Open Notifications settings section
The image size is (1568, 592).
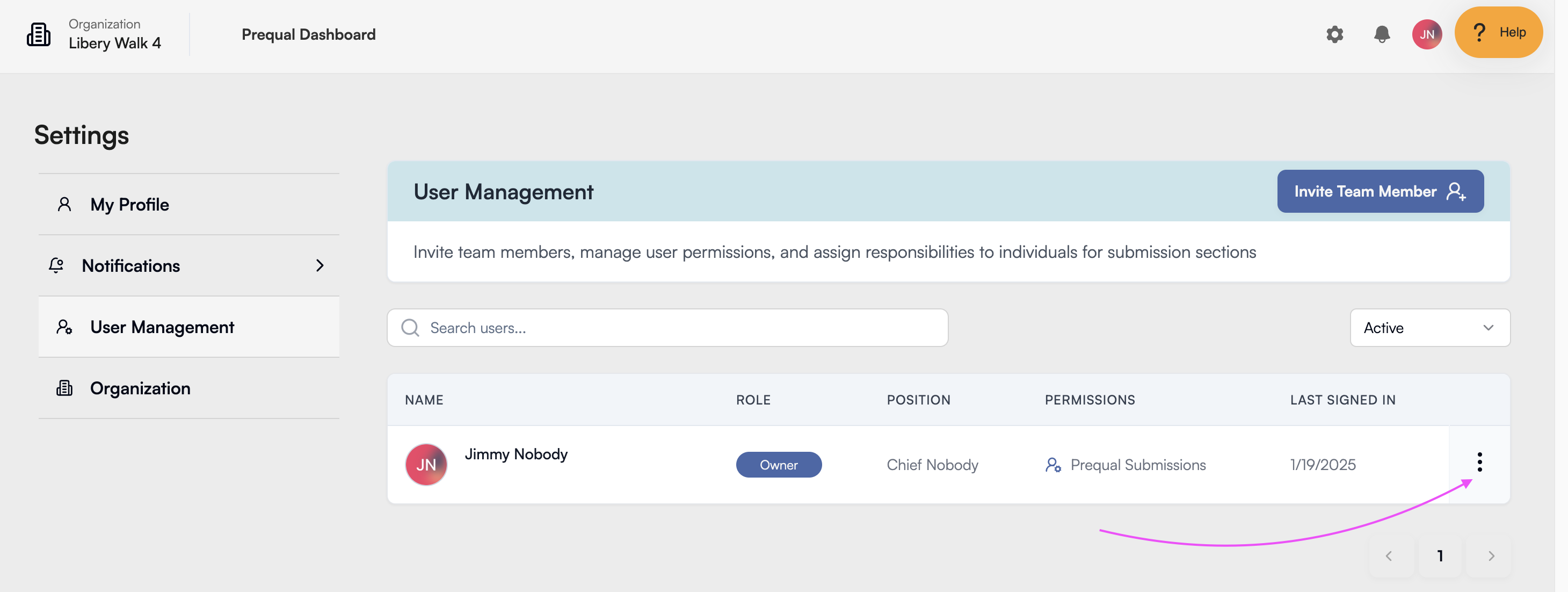tap(188, 265)
